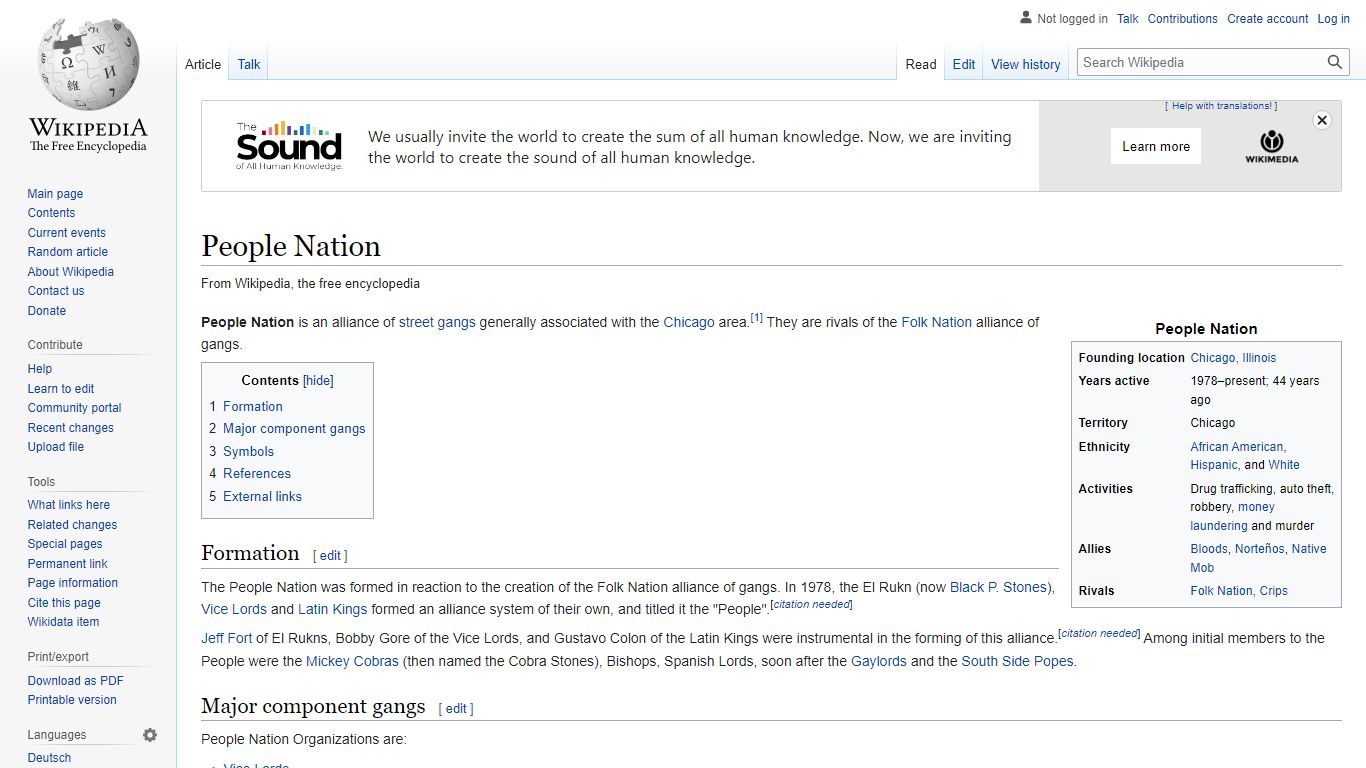The width and height of the screenshot is (1366, 768).
Task: Open About Wikipedia link
Action: [x=70, y=272]
